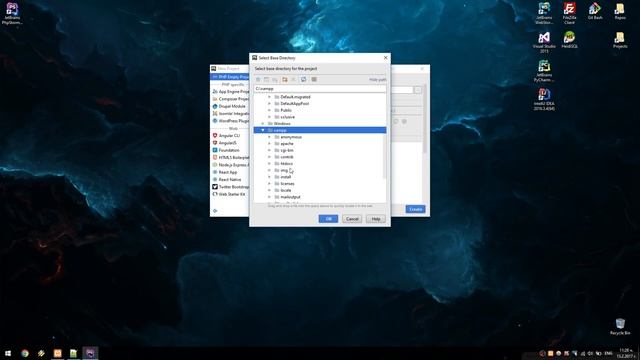
Task: Open the JetBrains WebStorm desktop shortcut
Action: pos(544,13)
